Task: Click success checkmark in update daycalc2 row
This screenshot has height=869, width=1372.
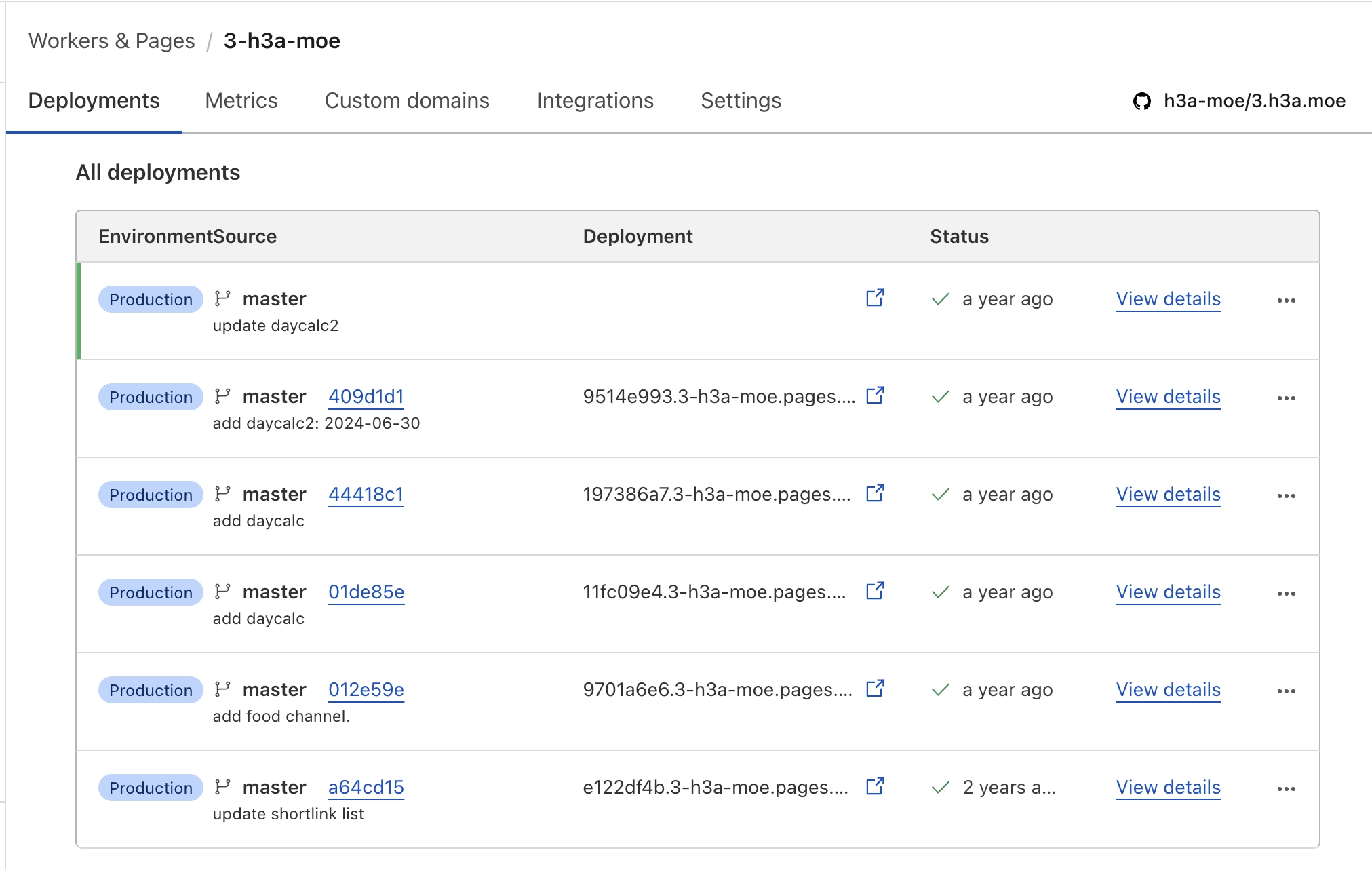Action: click(941, 299)
